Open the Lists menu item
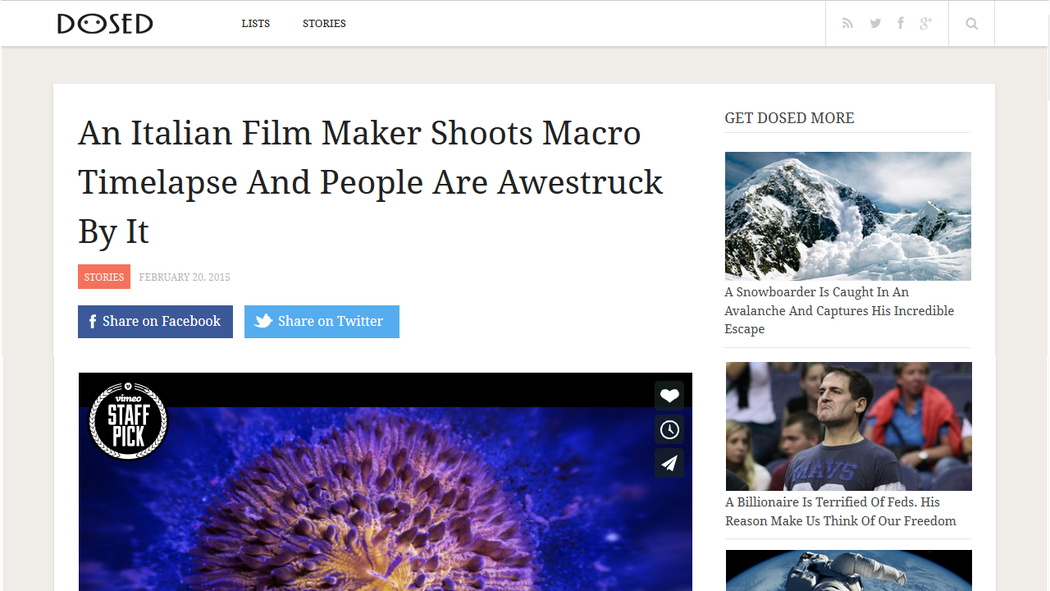The height and width of the screenshot is (591, 1050). tap(256, 23)
